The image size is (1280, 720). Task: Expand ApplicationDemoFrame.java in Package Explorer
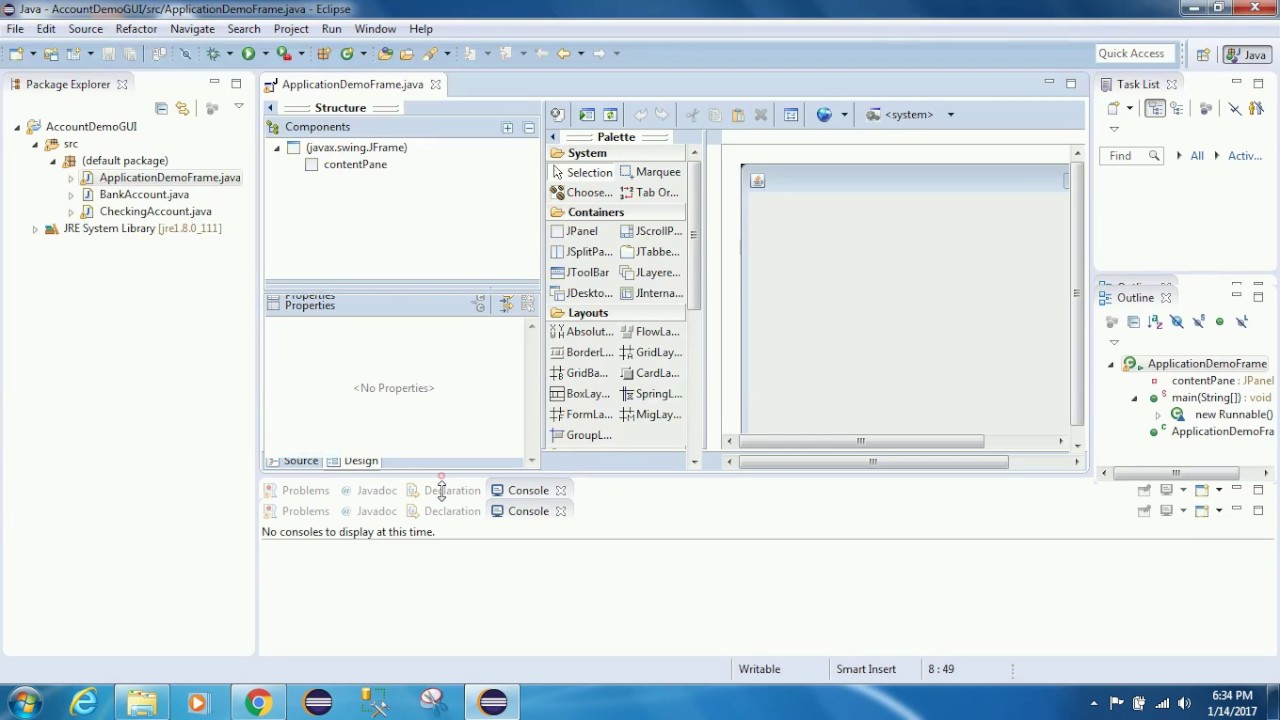71,178
